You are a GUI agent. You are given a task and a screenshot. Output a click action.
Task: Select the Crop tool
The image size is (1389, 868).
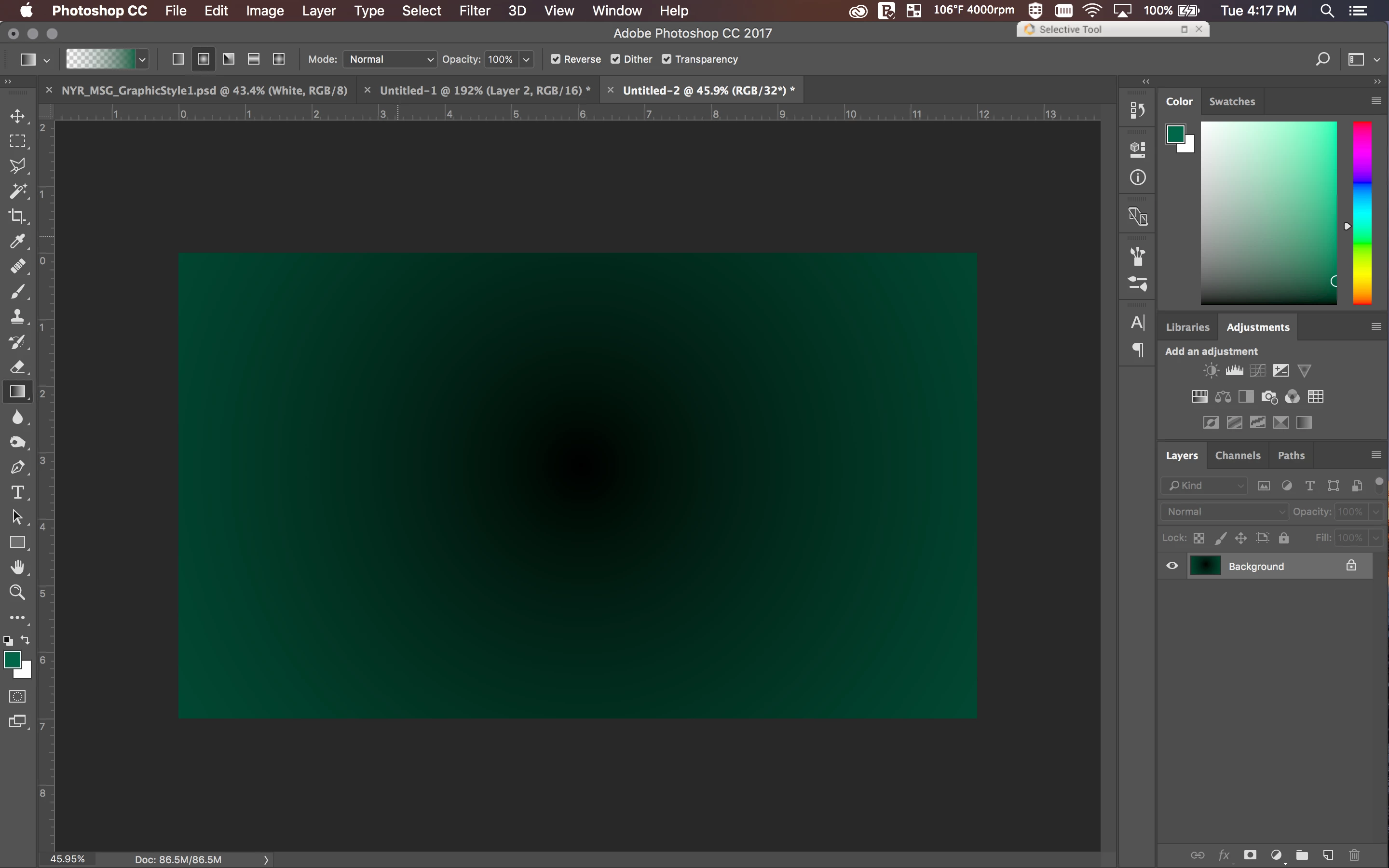point(17,217)
